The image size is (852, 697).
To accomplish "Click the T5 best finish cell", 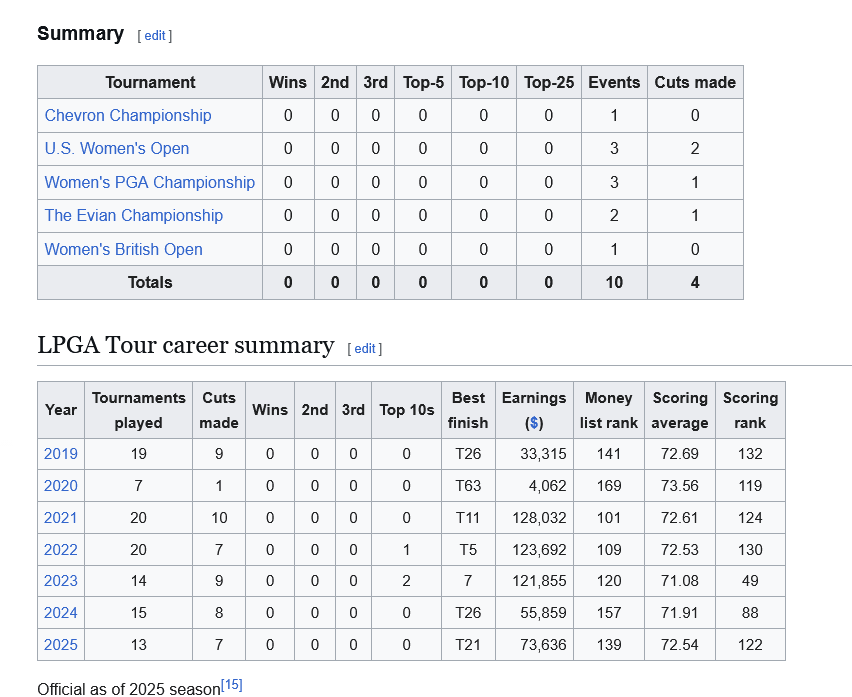I will pyautogui.click(x=468, y=550).
